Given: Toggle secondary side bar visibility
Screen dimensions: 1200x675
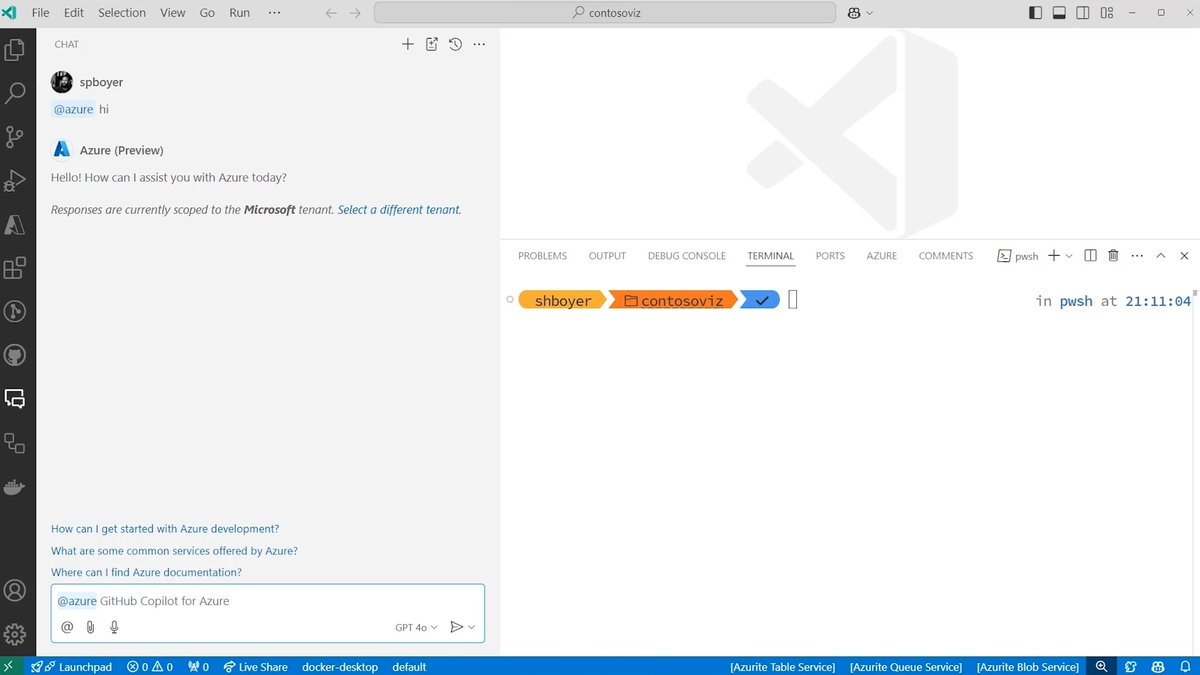Looking at the screenshot, I should 1083,13.
